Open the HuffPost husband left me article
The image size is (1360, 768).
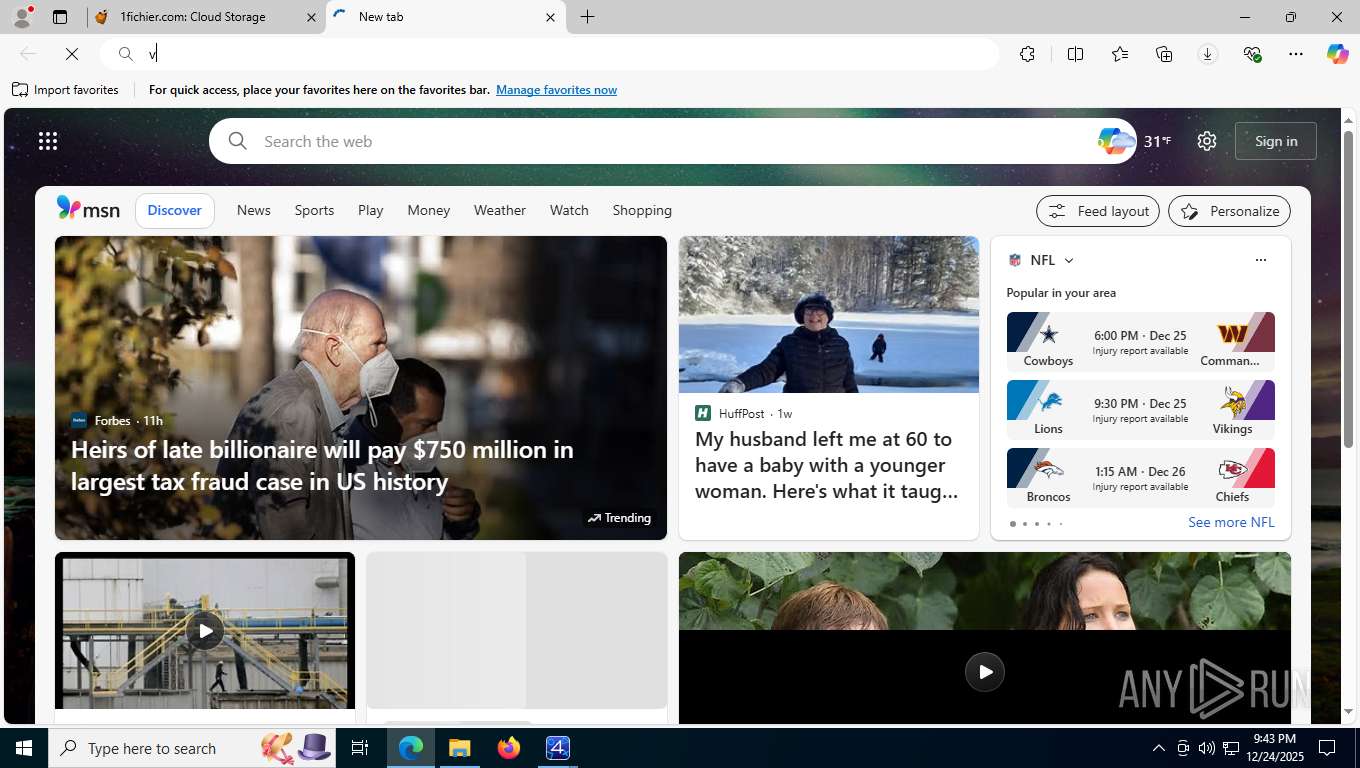pos(828,465)
